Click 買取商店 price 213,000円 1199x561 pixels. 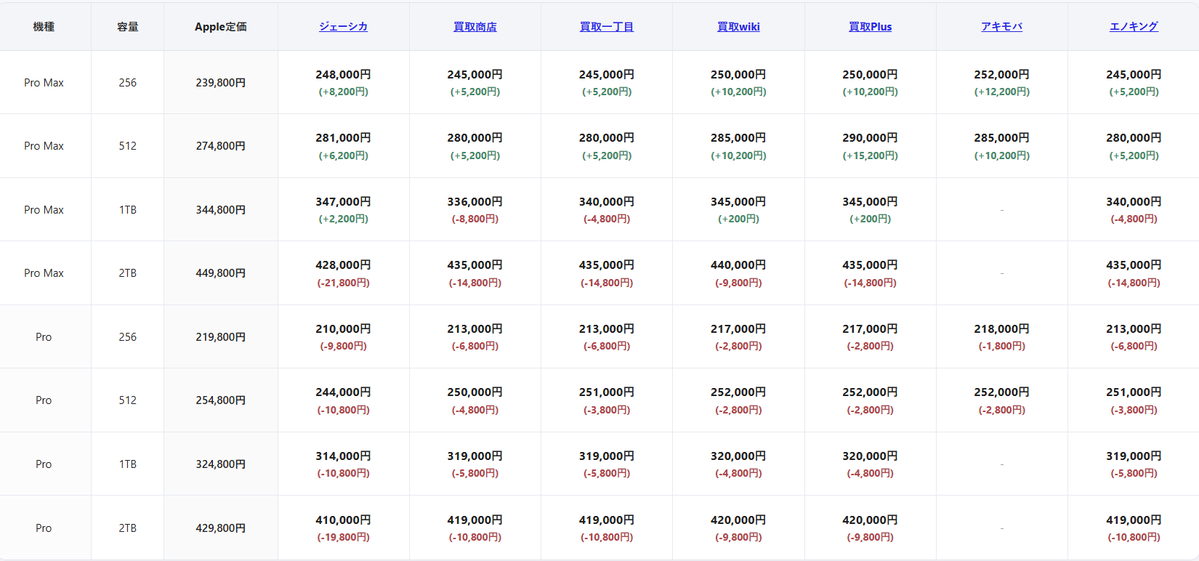475,329
